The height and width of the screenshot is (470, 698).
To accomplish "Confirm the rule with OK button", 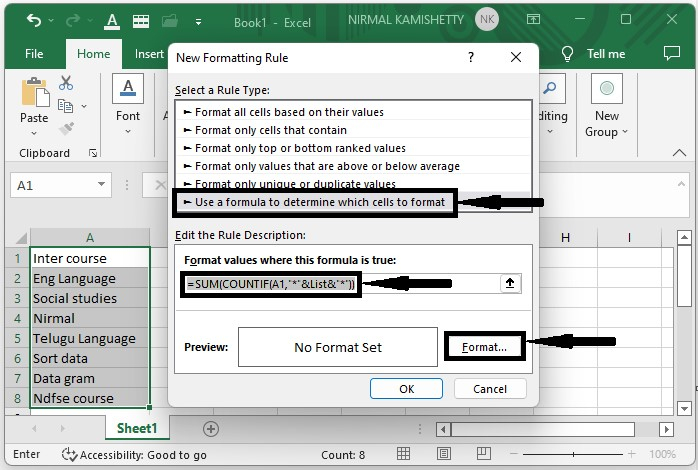I will 406,388.
